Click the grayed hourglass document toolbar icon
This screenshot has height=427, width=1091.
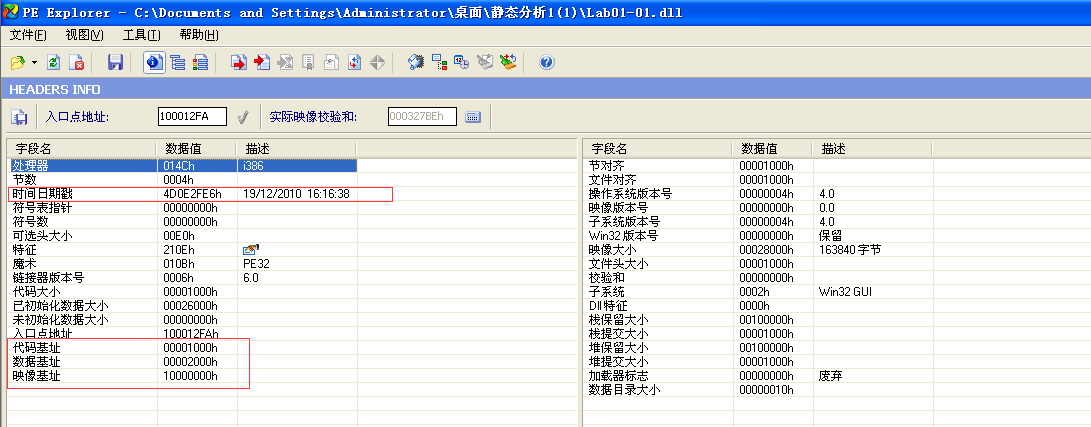(285, 63)
